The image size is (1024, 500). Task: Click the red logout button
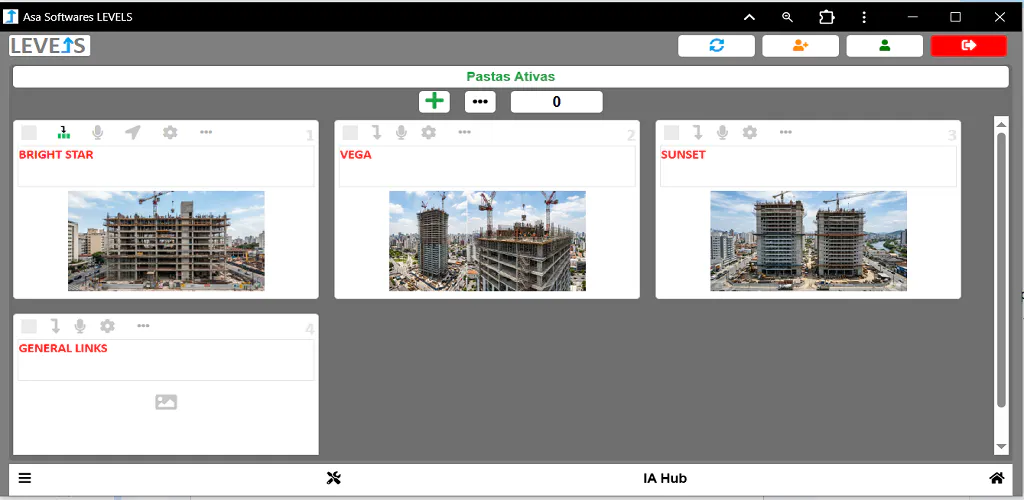tap(969, 46)
